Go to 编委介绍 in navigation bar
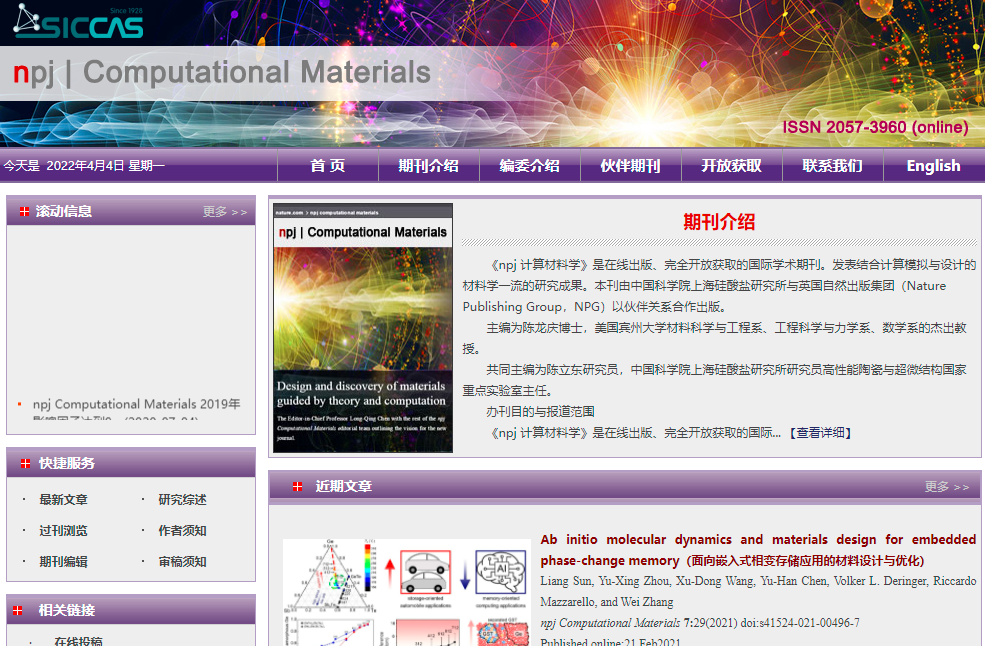 [529, 166]
